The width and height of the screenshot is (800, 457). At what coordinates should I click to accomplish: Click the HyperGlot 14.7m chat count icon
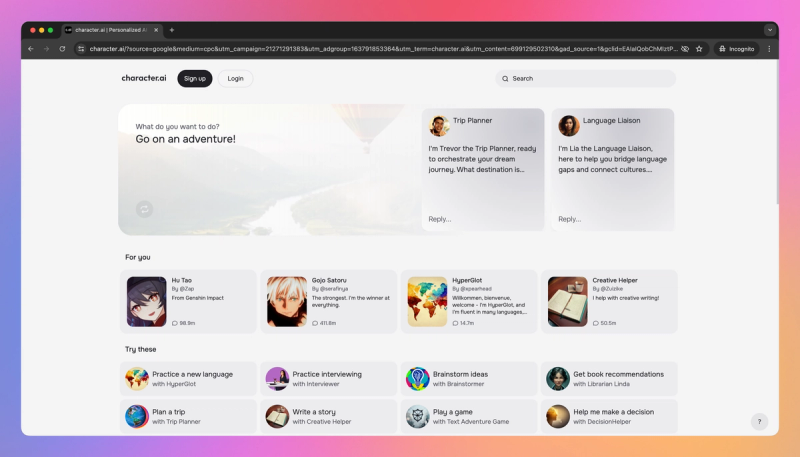[455, 323]
